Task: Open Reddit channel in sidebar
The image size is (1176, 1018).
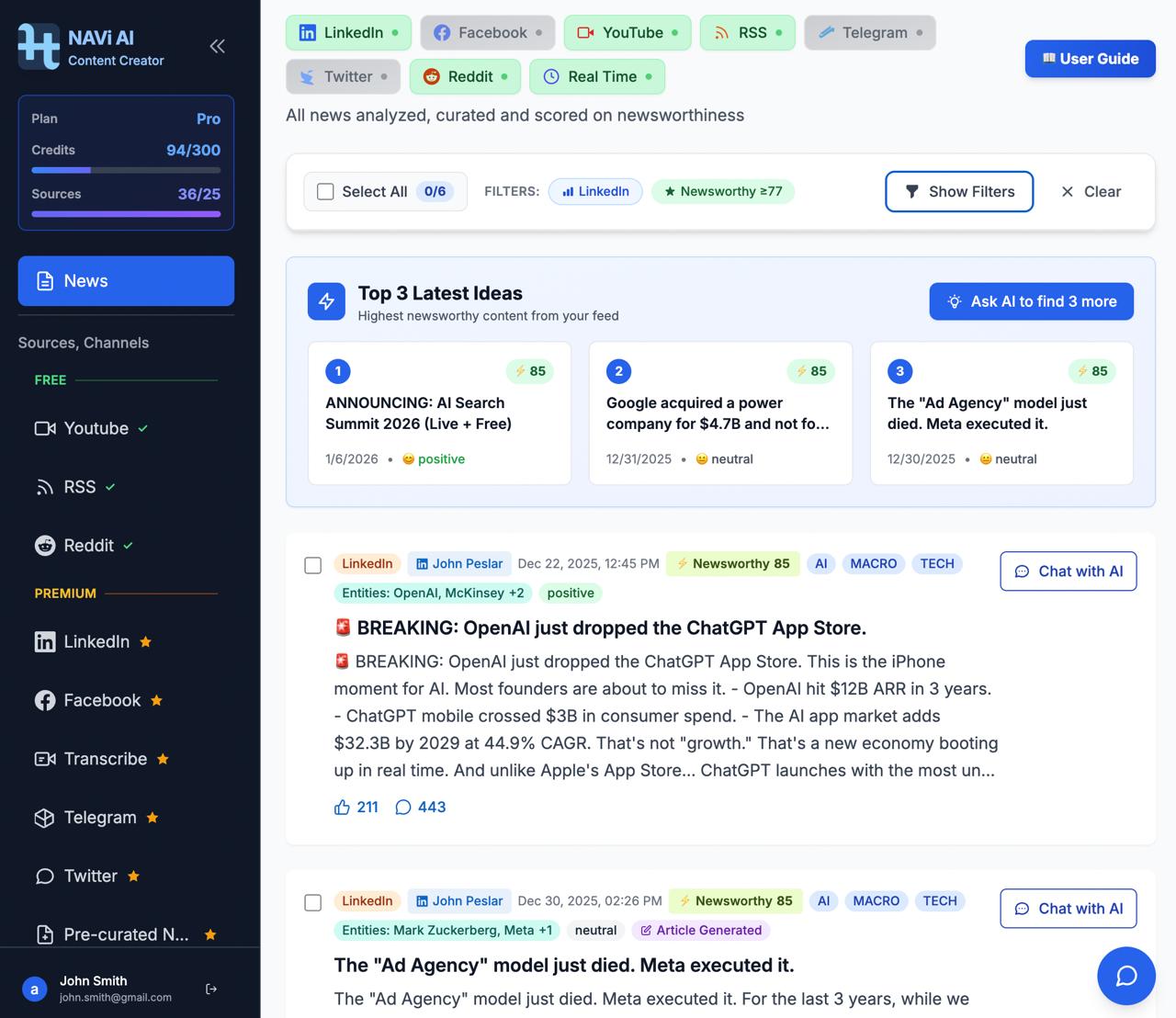Action: coord(126,546)
